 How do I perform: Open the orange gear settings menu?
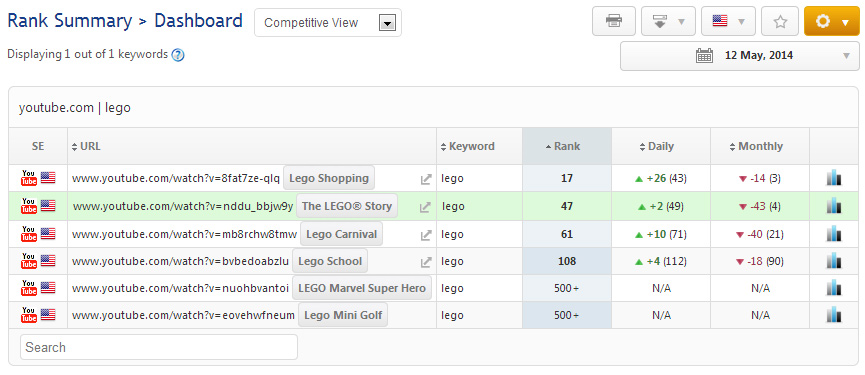pyautogui.click(x=831, y=22)
